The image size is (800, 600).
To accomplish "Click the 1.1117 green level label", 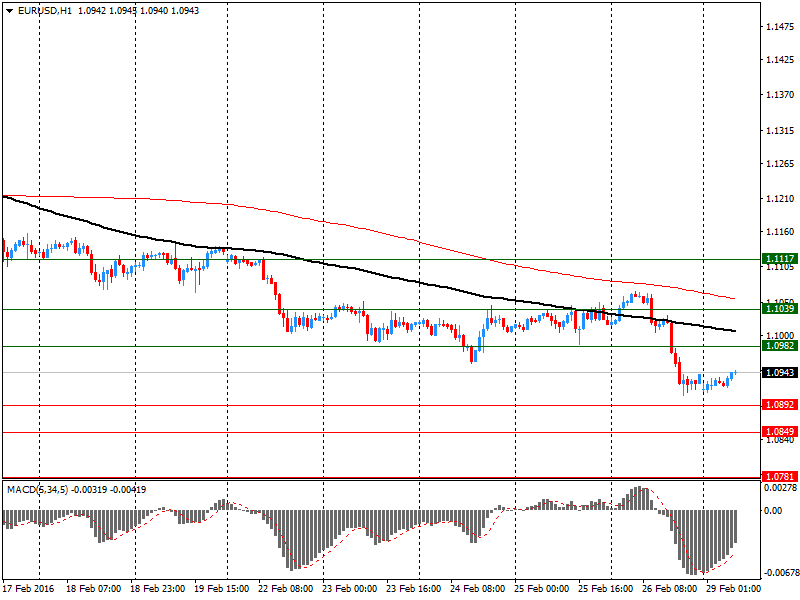I will (x=780, y=259).
